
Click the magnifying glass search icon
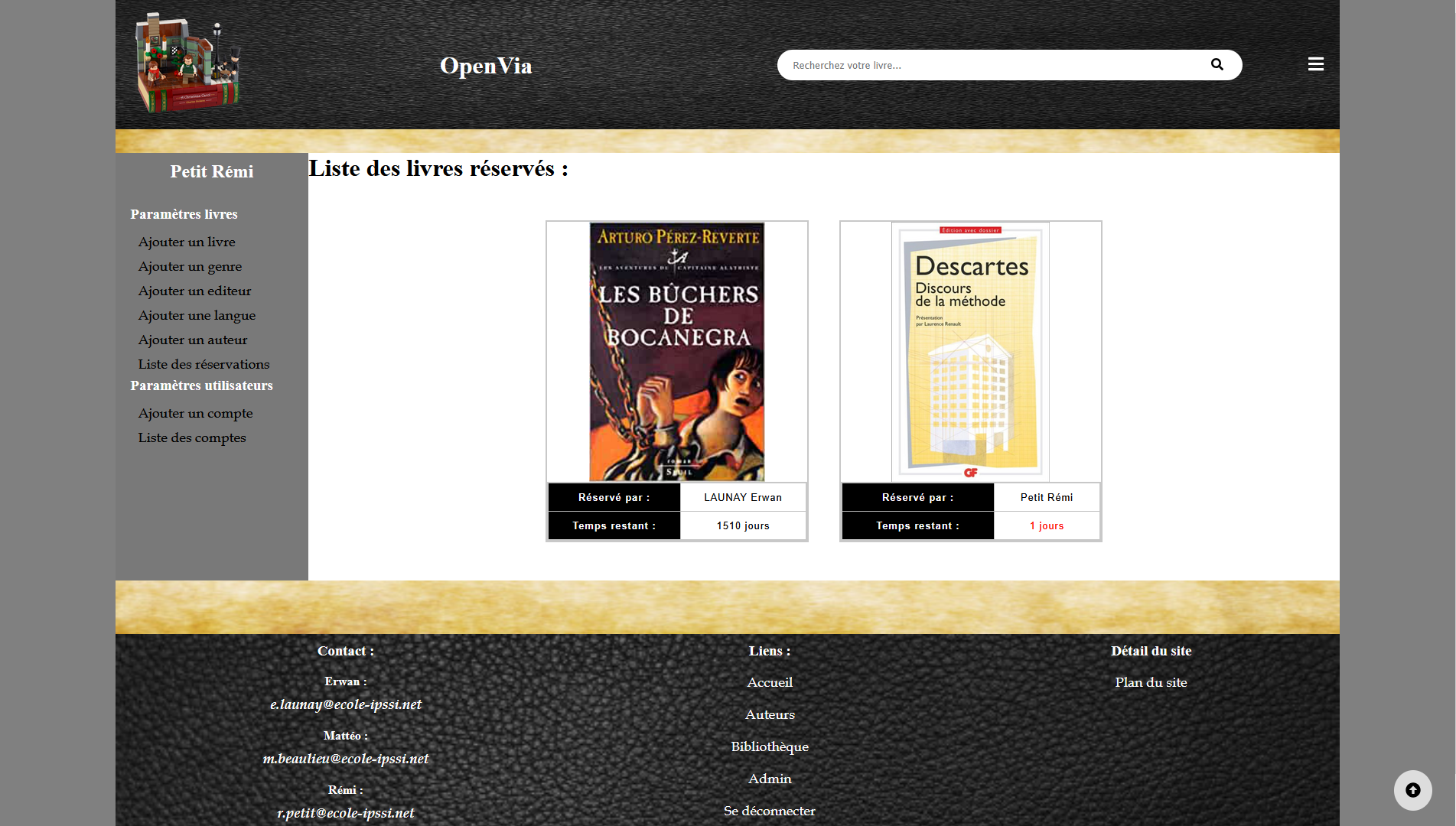(1217, 65)
